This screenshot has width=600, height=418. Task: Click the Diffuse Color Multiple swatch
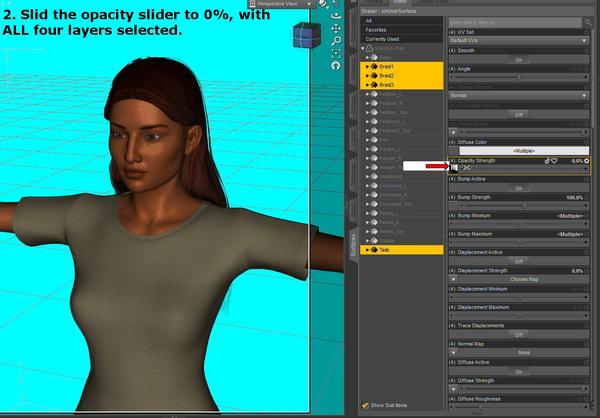point(524,151)
